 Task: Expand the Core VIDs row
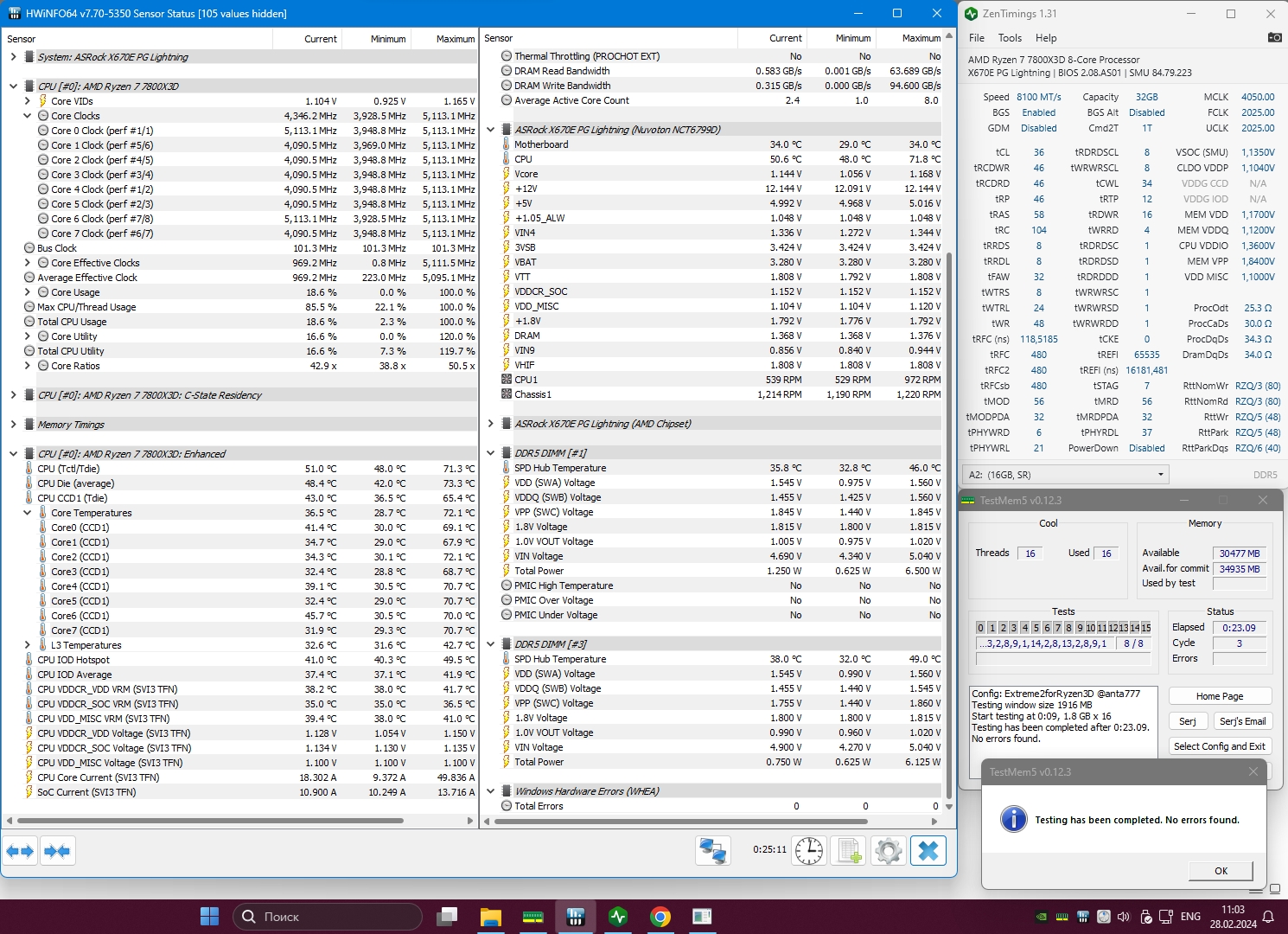(x=28, y=101)
